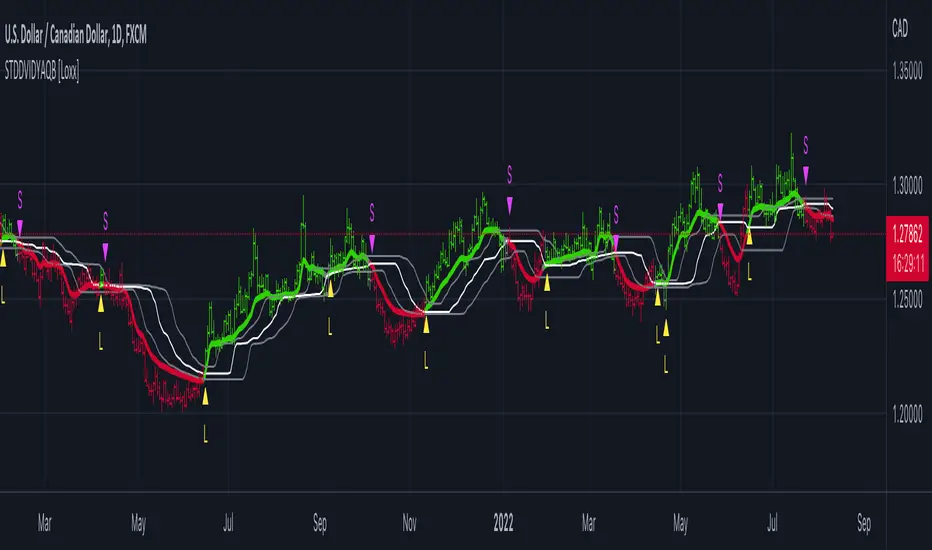Click the final Sep label on the time axis
The width and height of the screenshot is (932, 550).
click(x=864, y=524)
